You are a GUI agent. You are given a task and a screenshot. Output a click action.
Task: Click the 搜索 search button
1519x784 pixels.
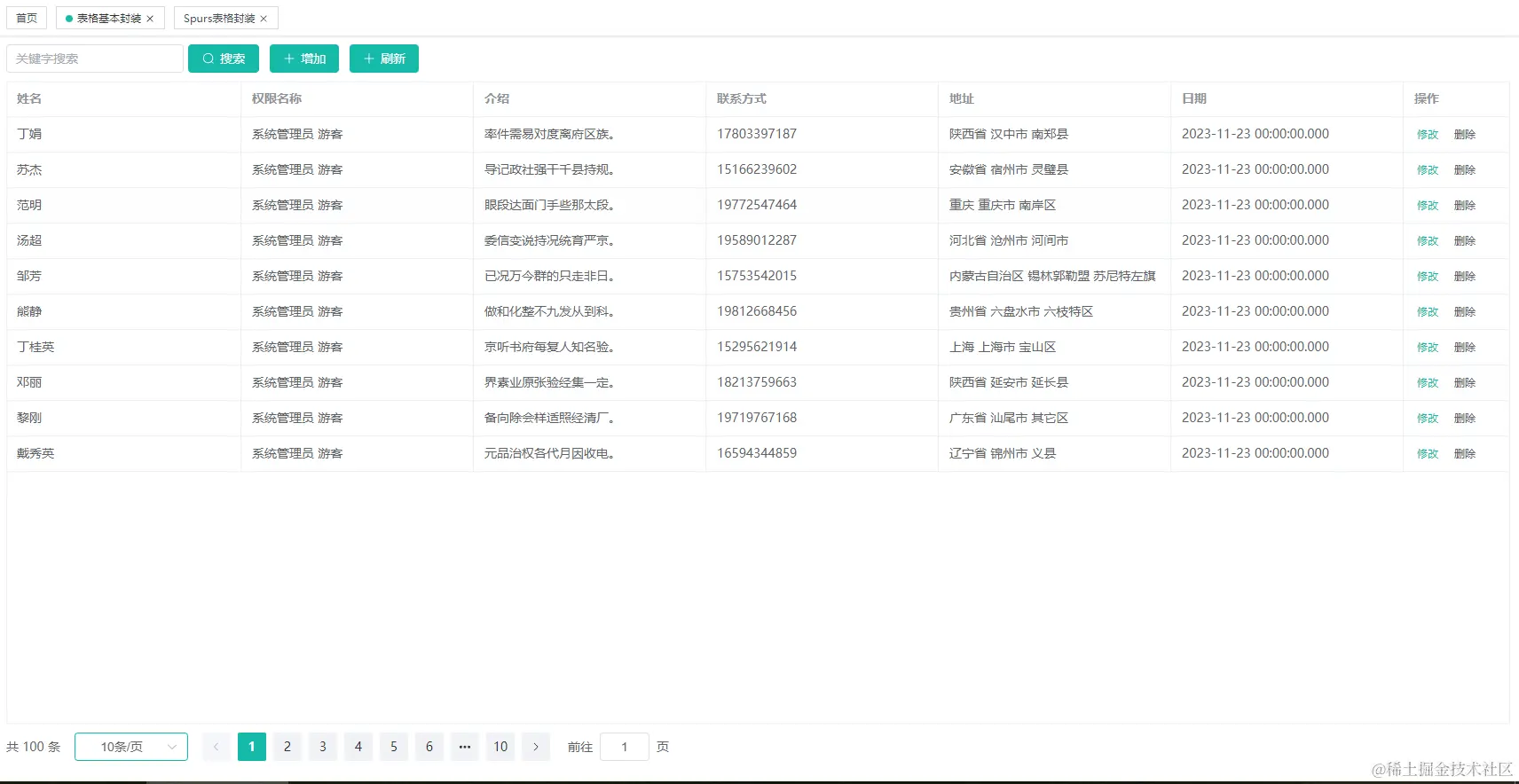[x=224, y=59]
